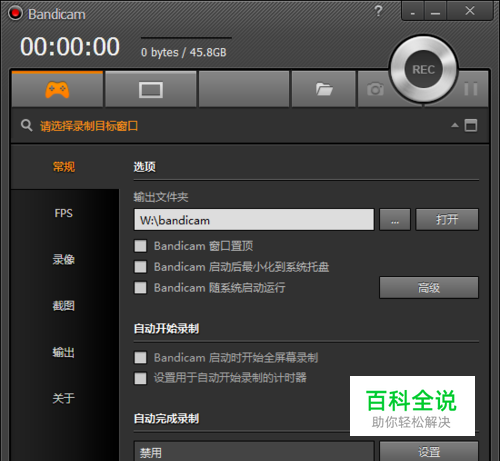Screen dimensions: 500x461
Task: Open help with the question mark icon
Action: (378, 11)
